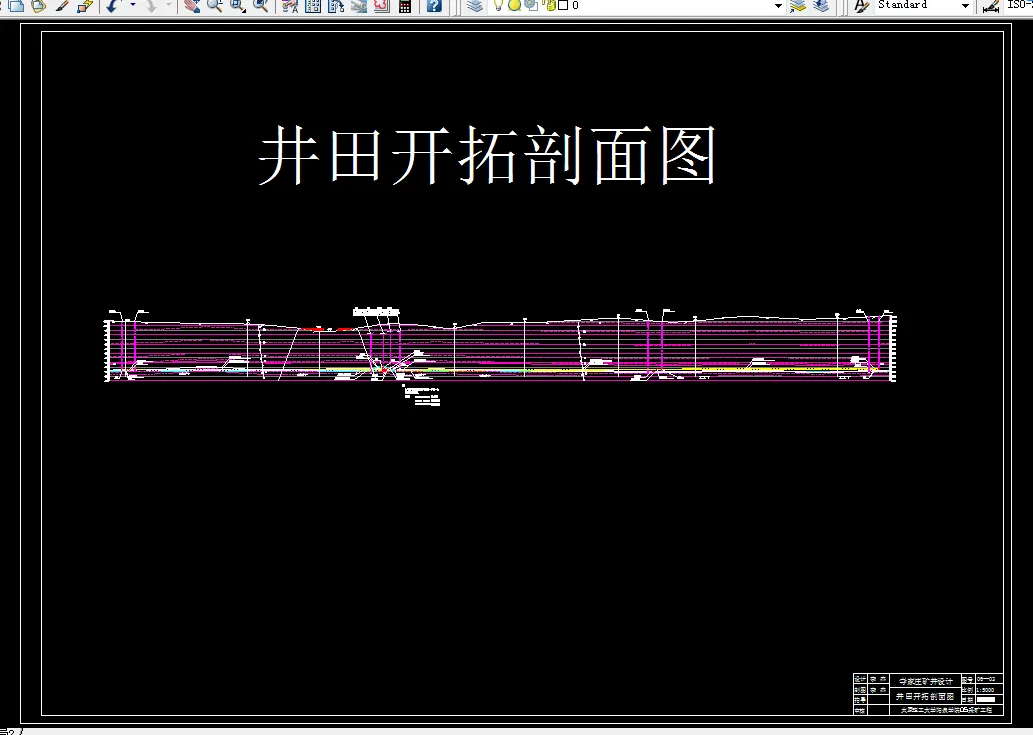The height and width of the screenshot is (735, 1033).
Task: Click the Make Object's Layer Current icon
Action: (x=798, y=6)
